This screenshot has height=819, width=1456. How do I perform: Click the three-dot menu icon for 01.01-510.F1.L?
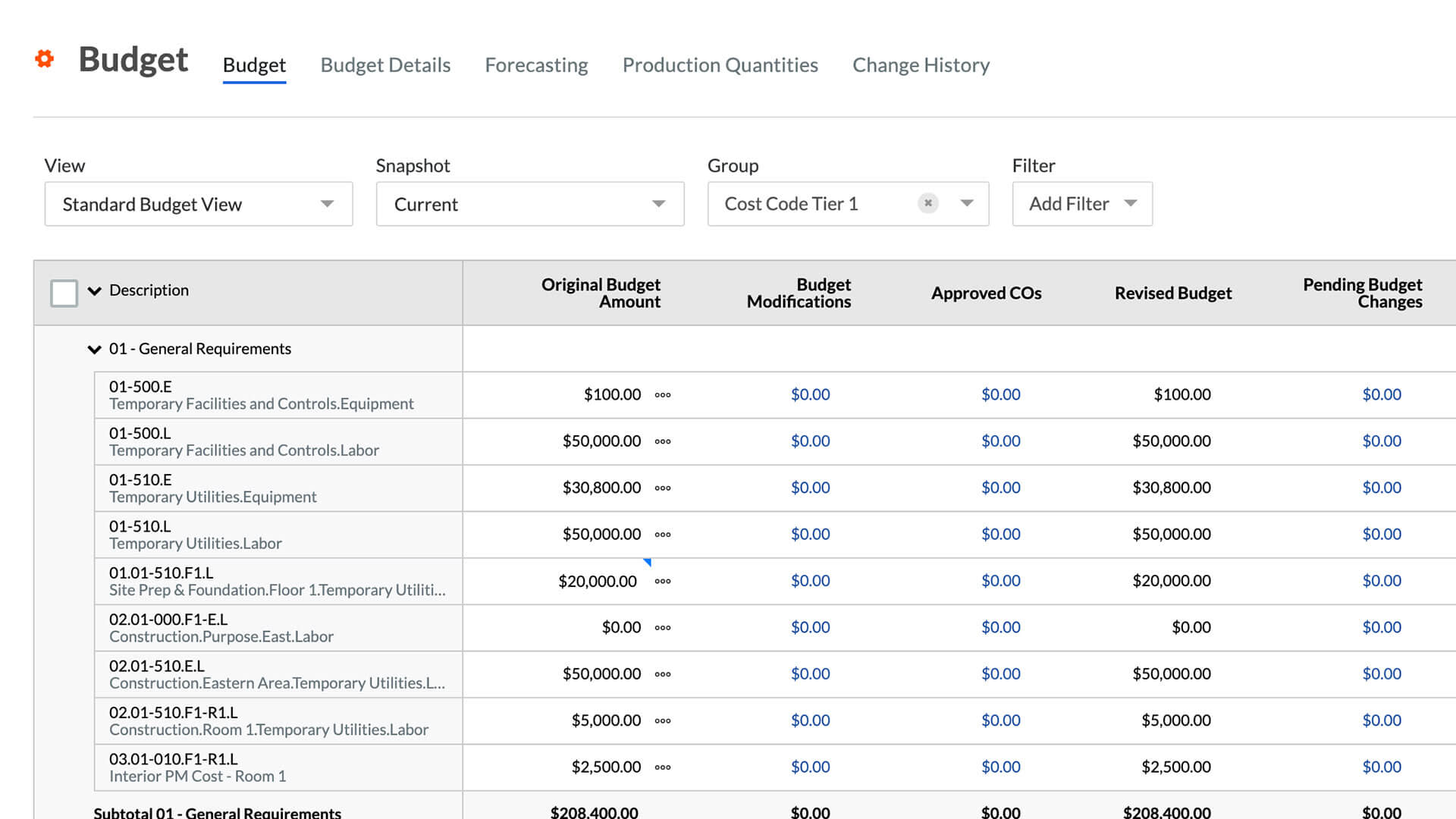[x=662, y=581]
